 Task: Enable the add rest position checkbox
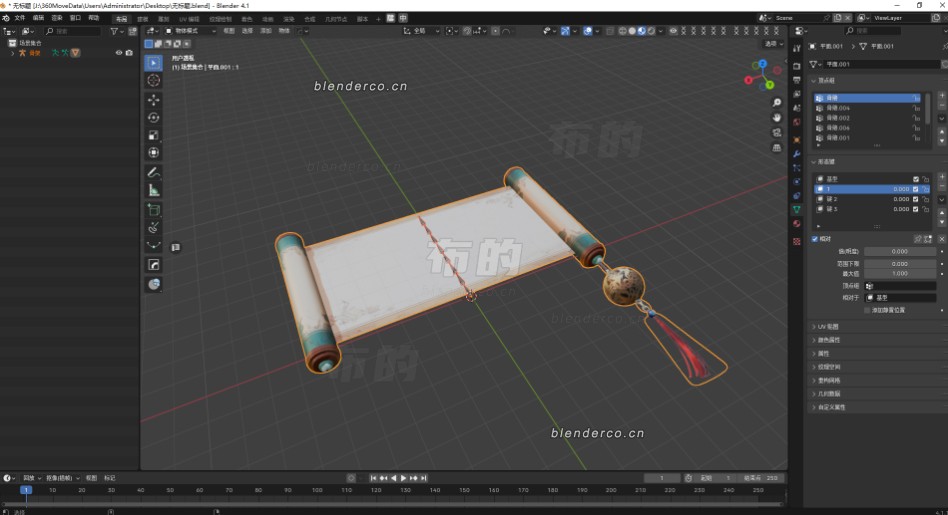(x=867, y=310)
